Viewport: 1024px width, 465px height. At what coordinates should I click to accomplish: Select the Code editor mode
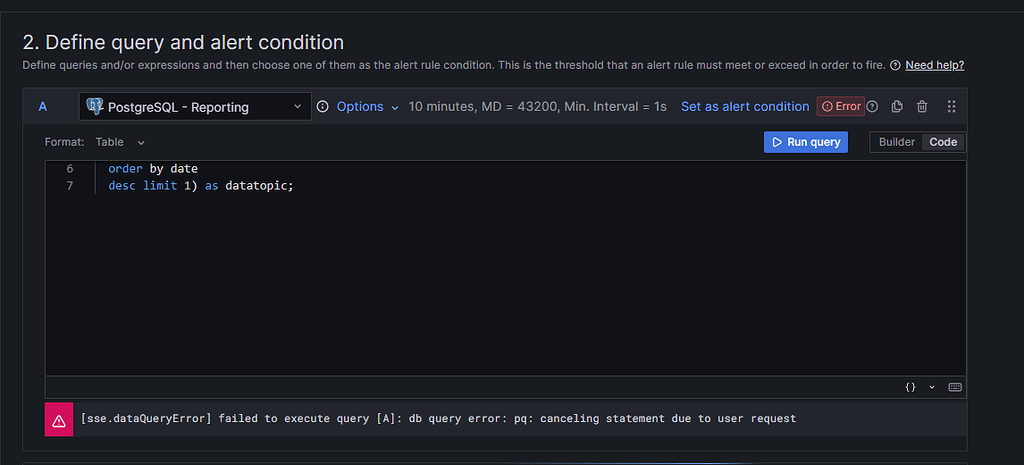pyautogui.click(x=943, y=142)
